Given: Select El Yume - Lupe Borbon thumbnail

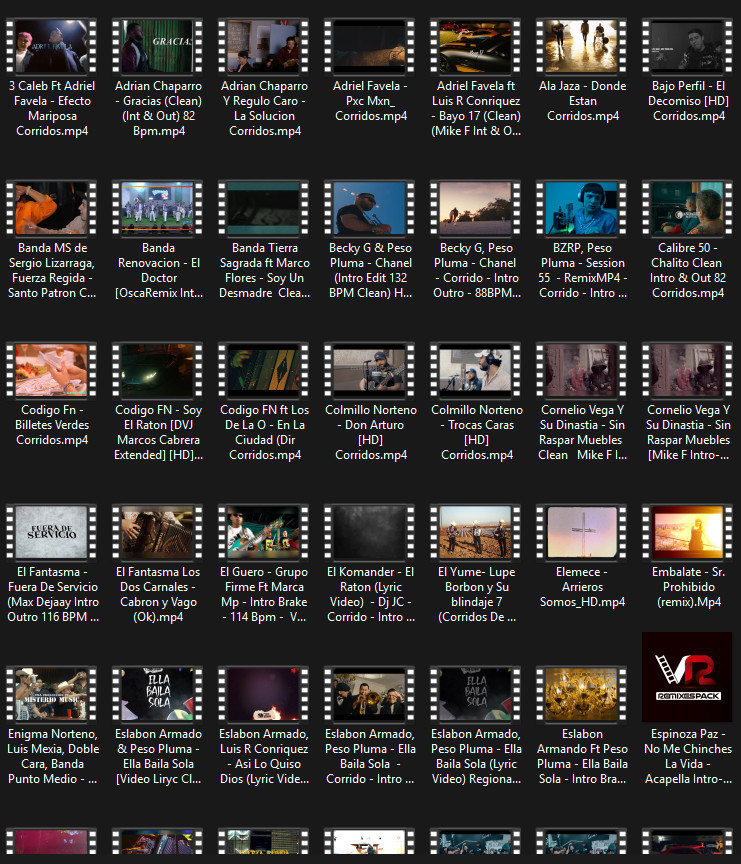Looking at the screenshot, I should pos(475,532).
